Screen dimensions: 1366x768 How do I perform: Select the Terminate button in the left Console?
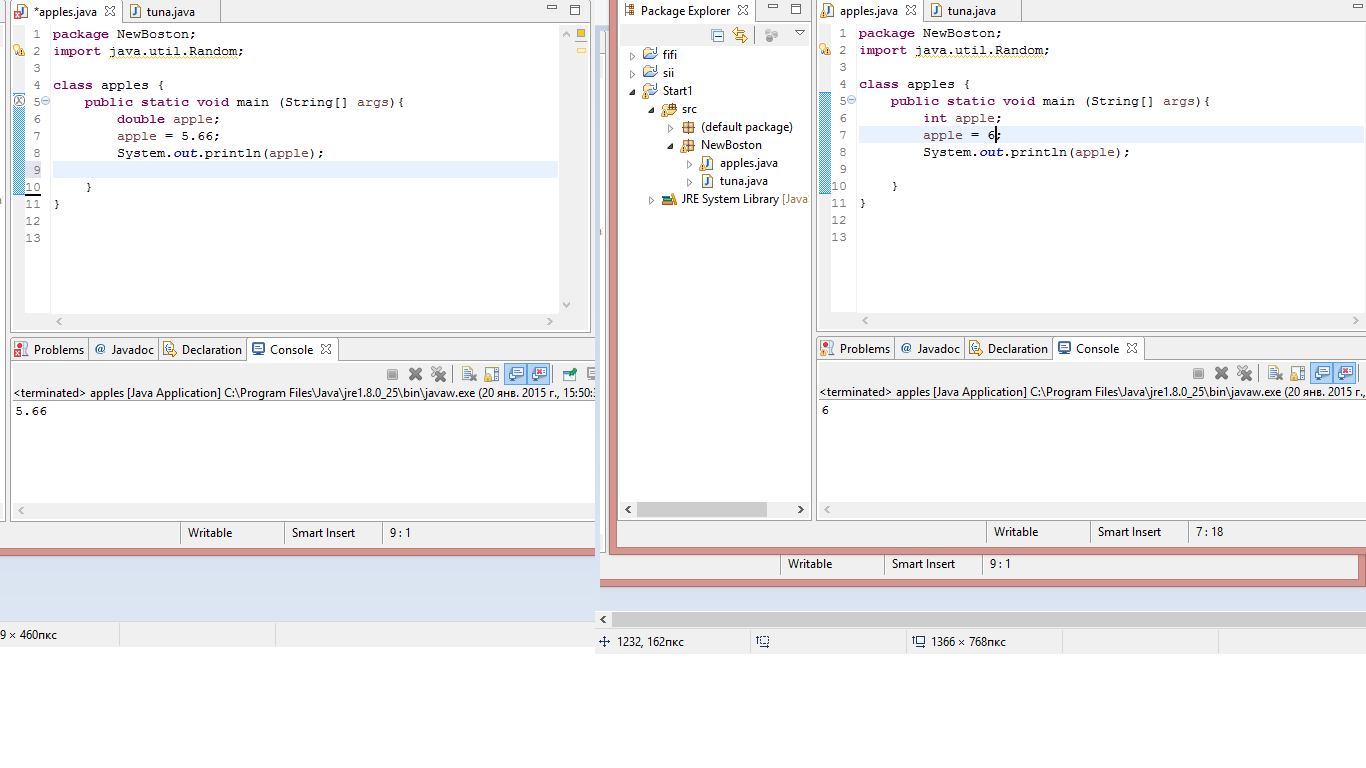coord(392,374)
